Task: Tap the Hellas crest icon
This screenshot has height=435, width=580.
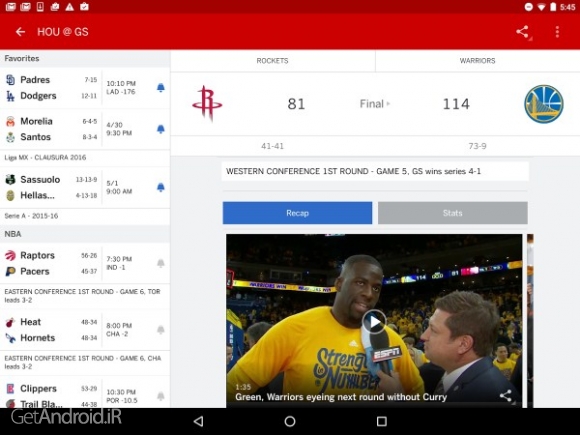Action: (x=10, y=196)
